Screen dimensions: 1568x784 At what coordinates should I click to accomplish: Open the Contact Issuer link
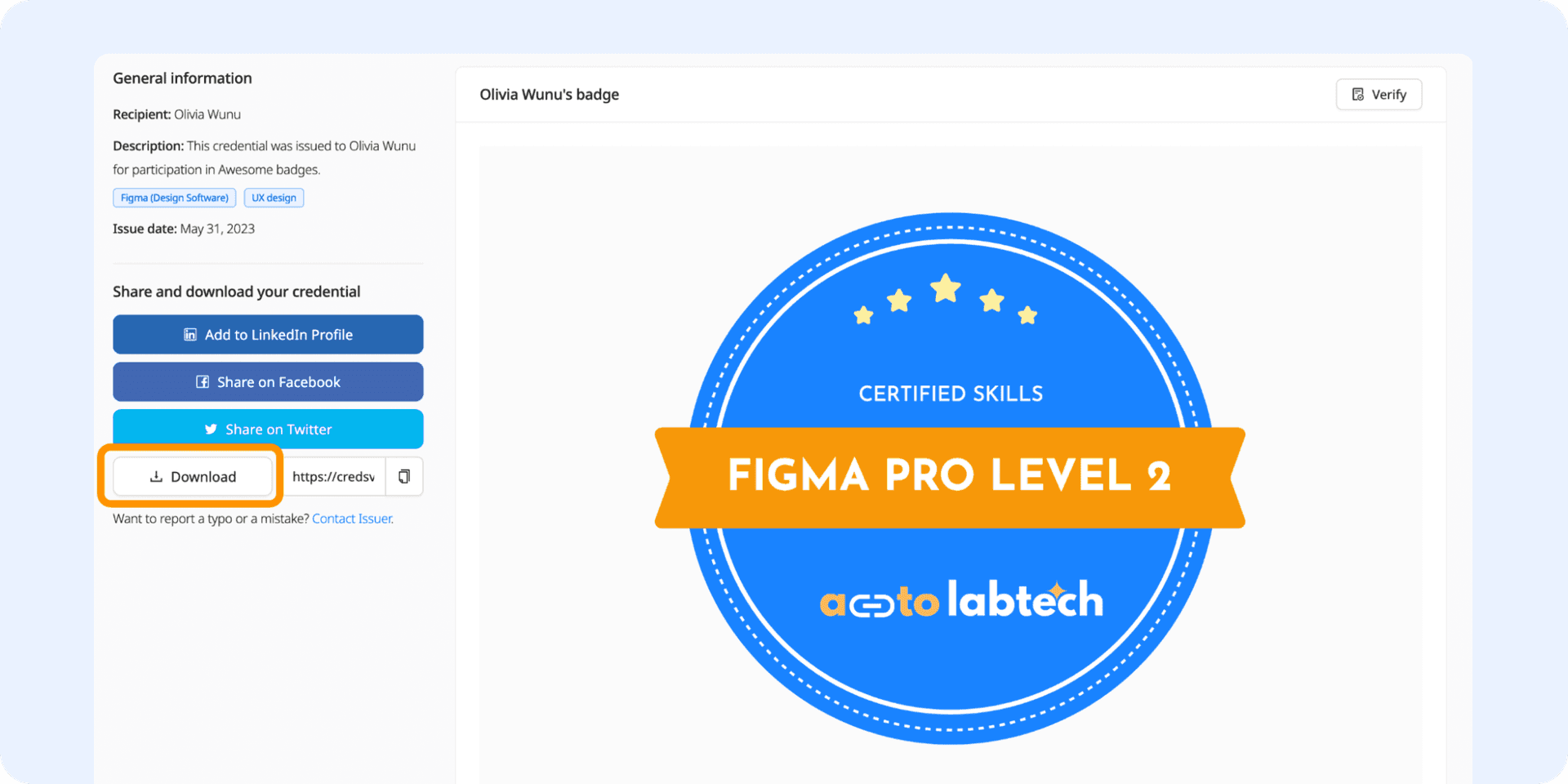tap(352, 519)
